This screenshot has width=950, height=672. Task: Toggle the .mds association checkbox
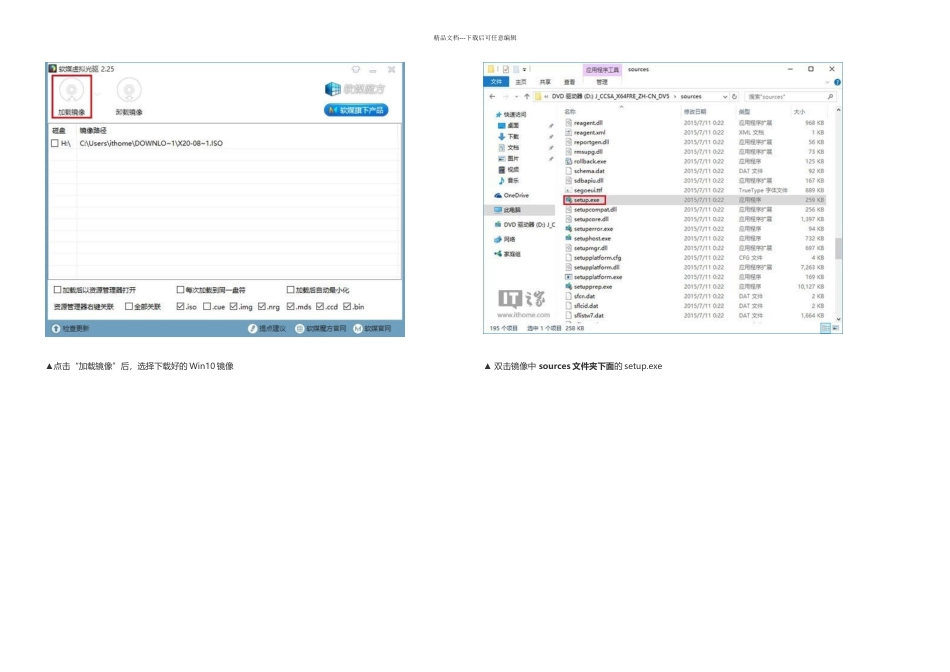(290, 307)
